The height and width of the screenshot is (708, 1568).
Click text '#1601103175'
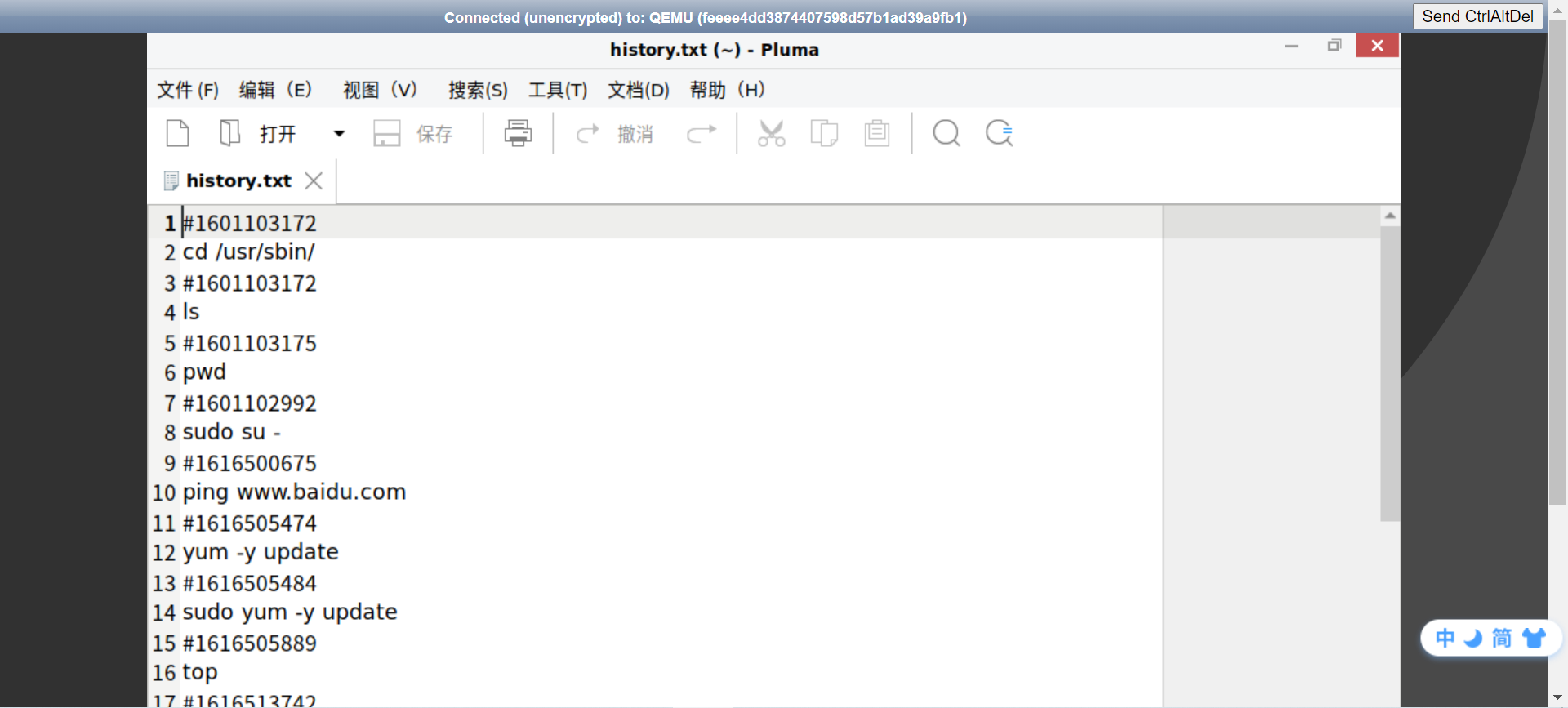coord(249,343)
